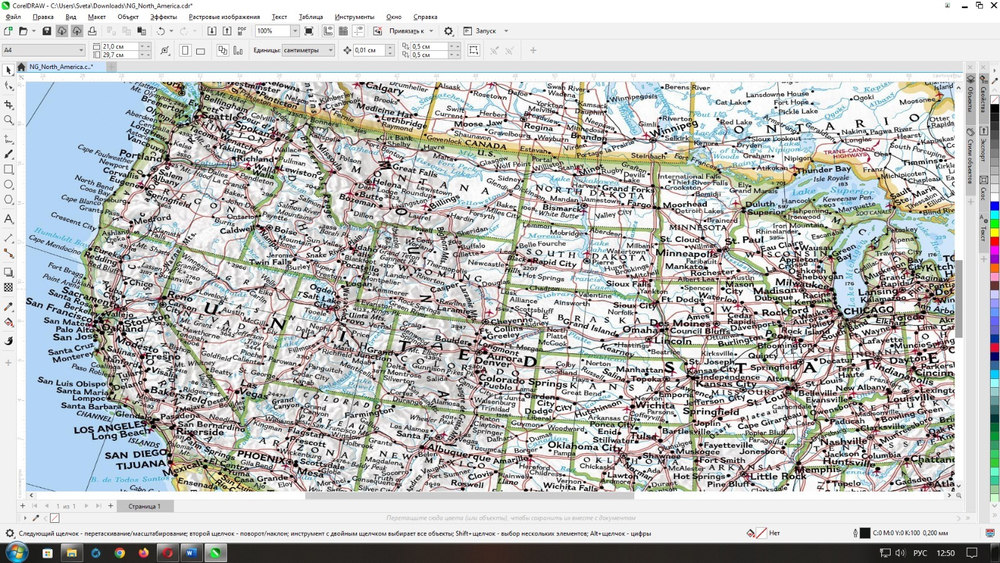Viewport: 1000px width, 563px height.
Task: Select the Shape edit tool
Action: tap(8, 86)
